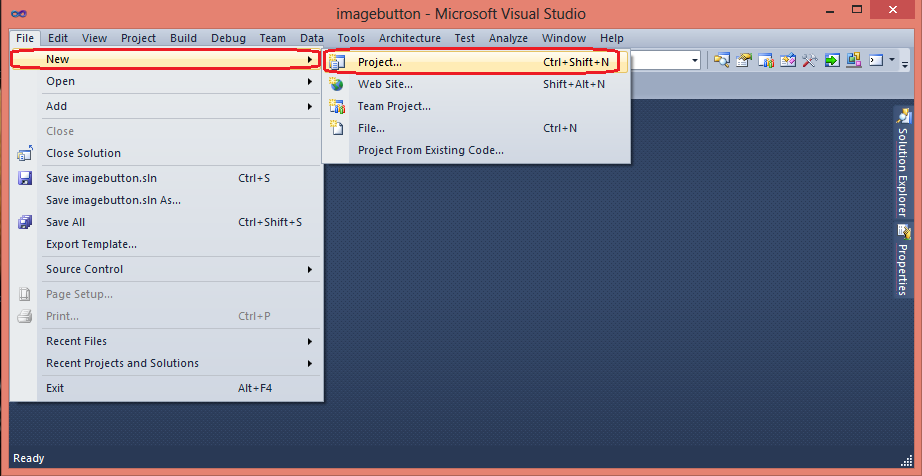
Task: Click the Properties Window toolbar icon
Action: 744,60
